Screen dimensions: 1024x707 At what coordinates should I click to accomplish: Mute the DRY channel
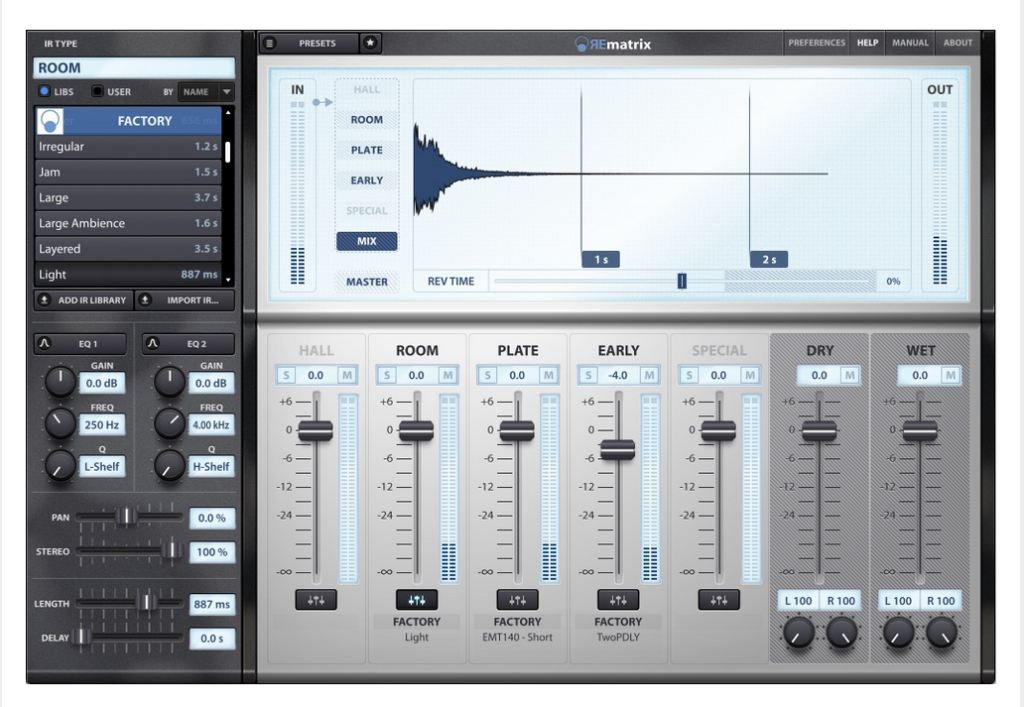pyautogui.click(x=849, y=375)
